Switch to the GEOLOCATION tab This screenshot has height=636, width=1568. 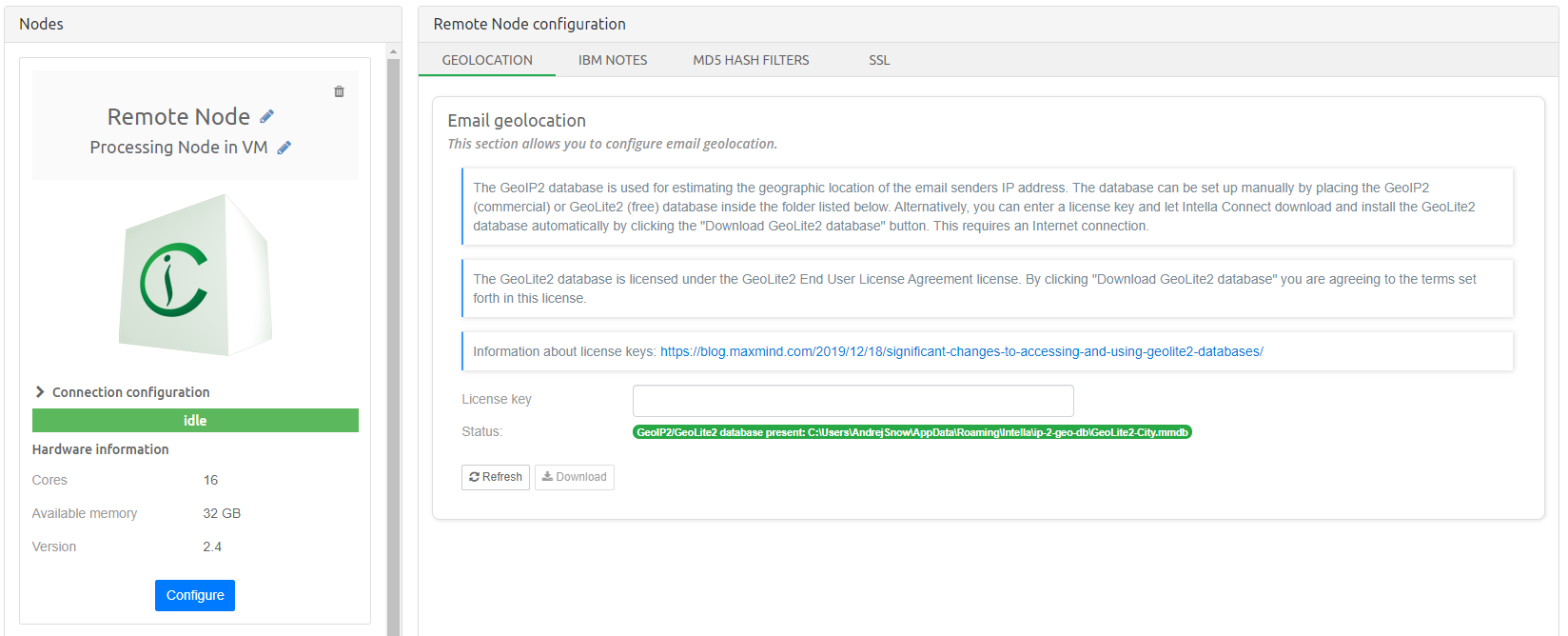(487, 60)
